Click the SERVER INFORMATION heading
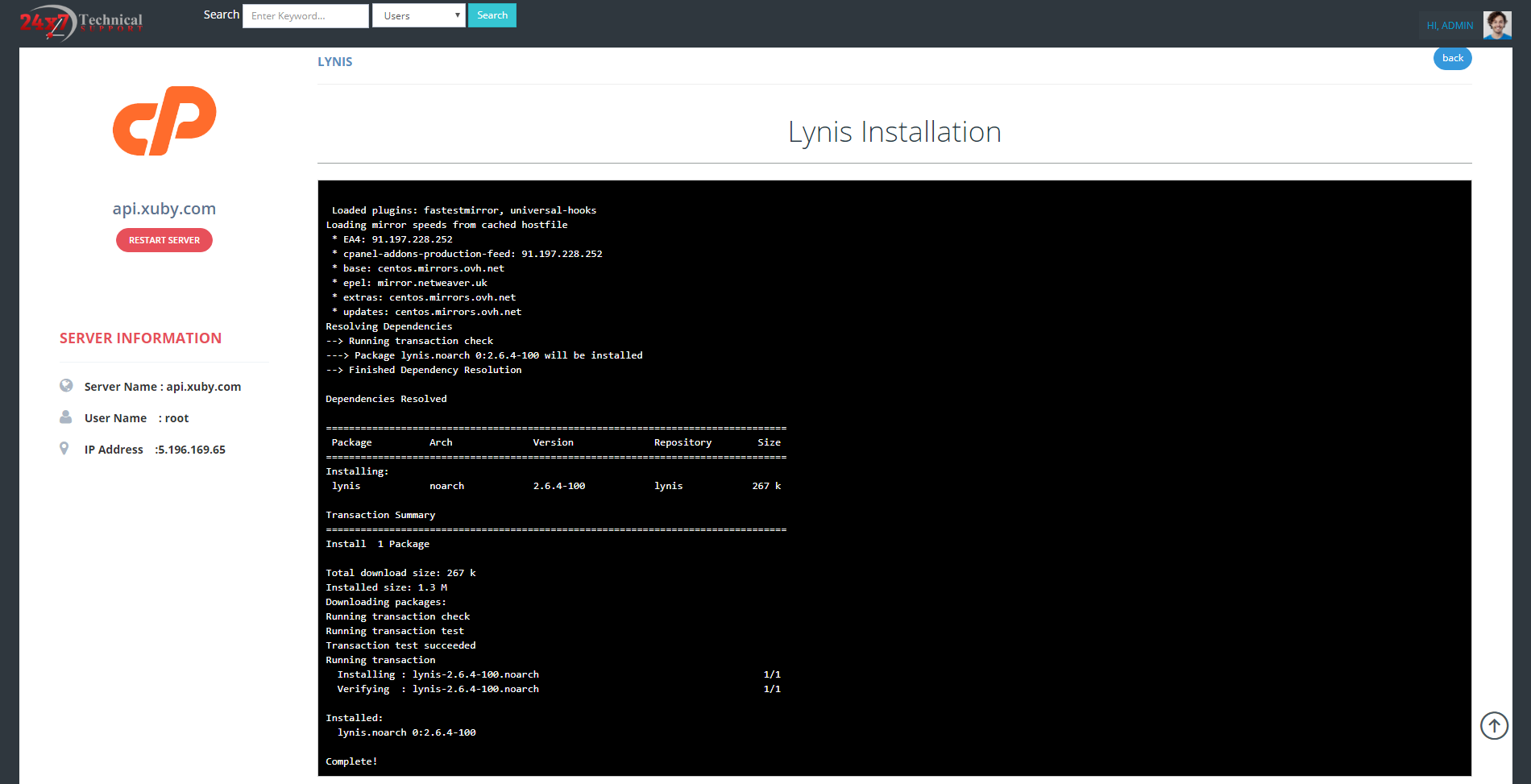The height and width of the screenshot is (784, 1531). [140, 338]
